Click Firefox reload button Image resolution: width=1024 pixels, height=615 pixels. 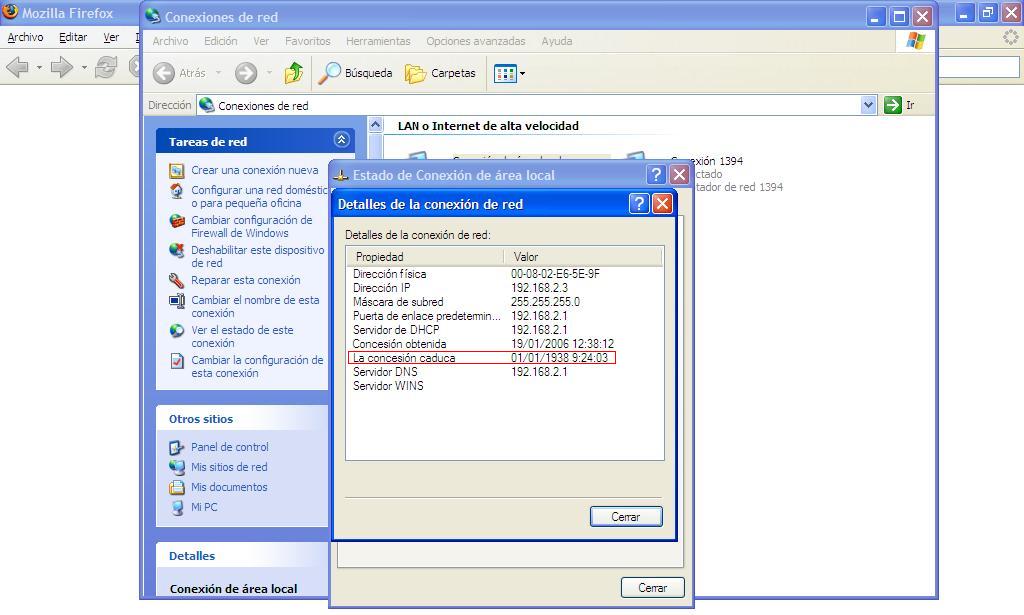106,67
